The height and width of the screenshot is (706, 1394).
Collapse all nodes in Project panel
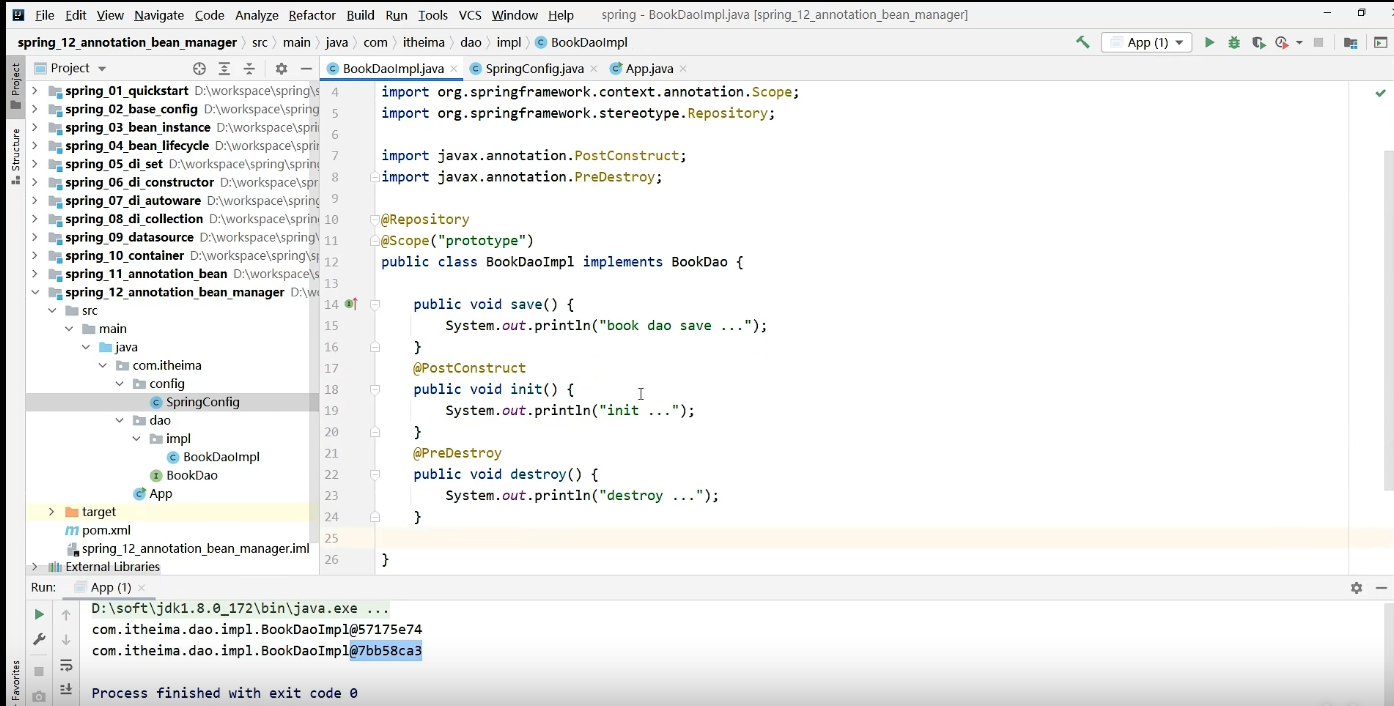[250, 68]
